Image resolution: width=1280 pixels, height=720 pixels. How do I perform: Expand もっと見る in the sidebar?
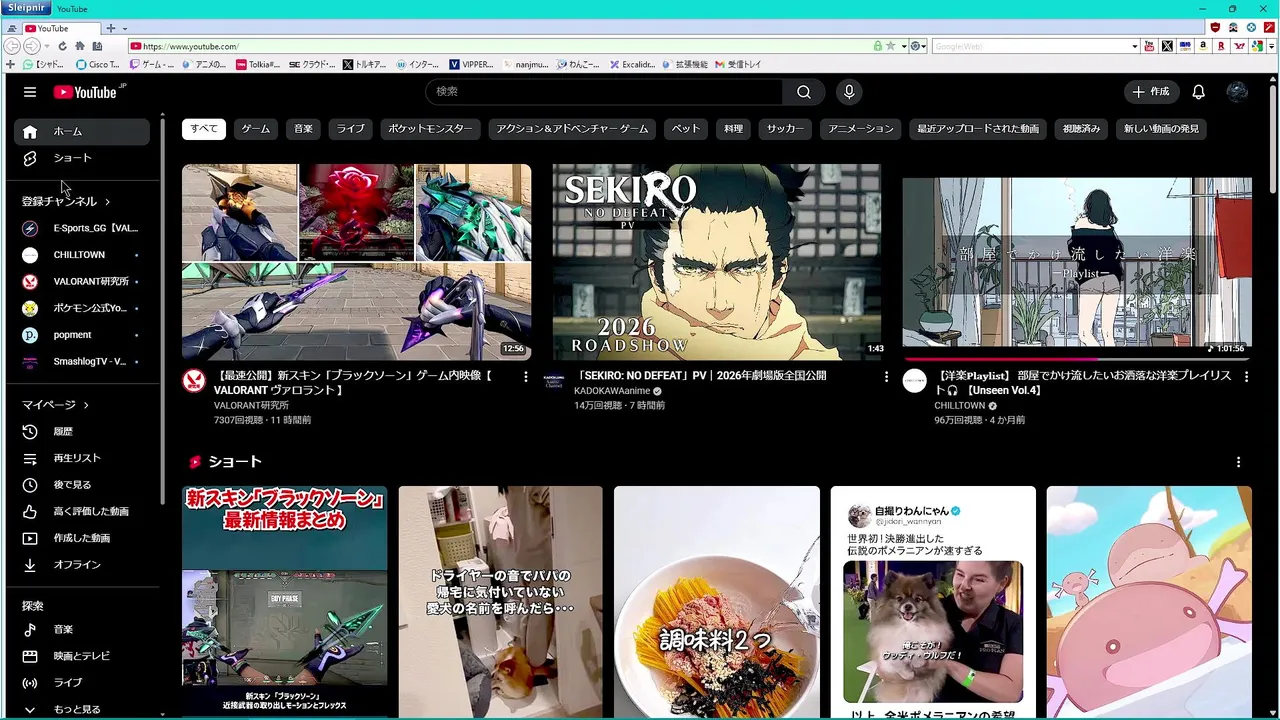[82, 709]
